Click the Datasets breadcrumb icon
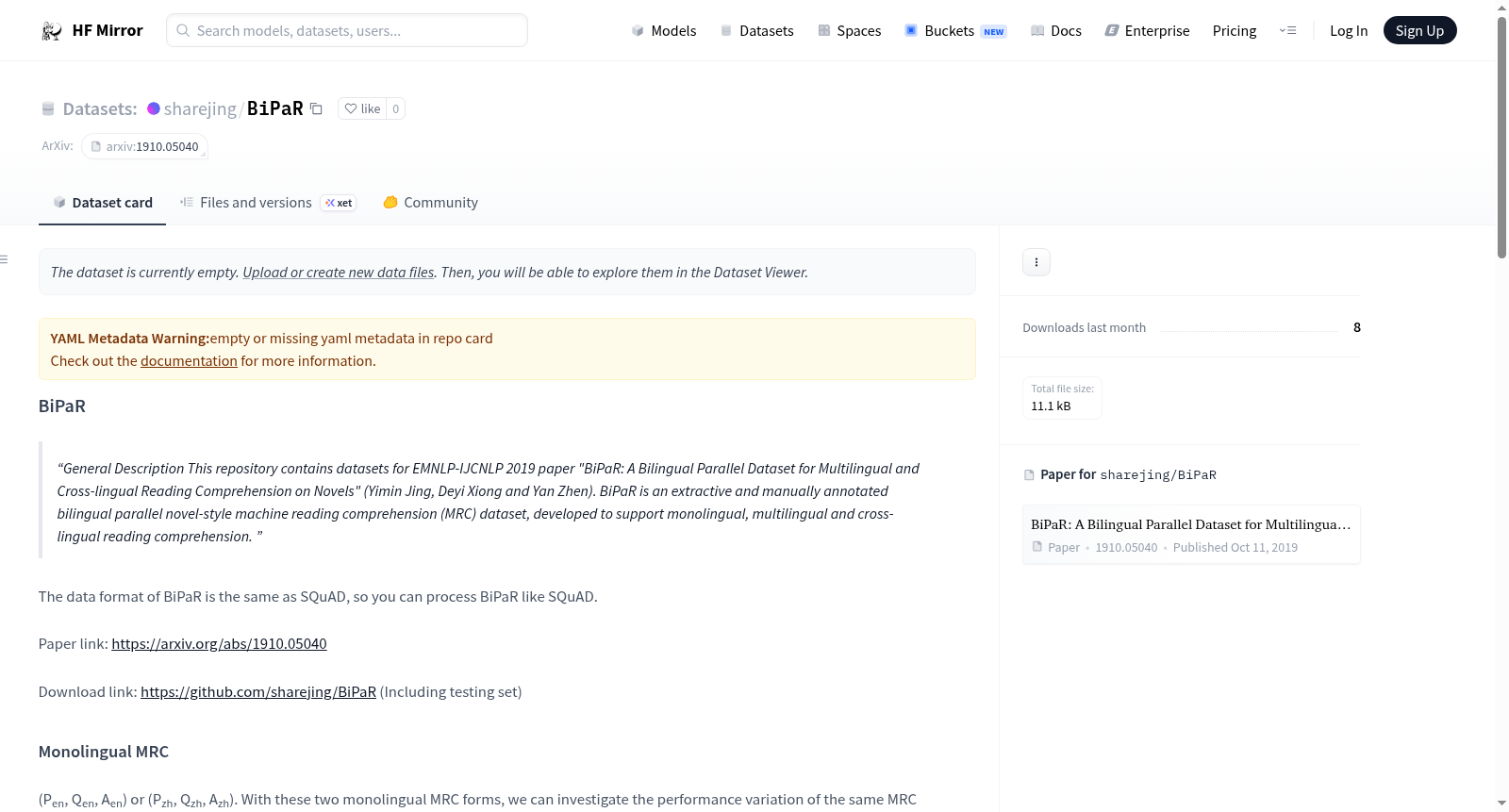This screenshot has width=1509, height=812. (48, 109)
